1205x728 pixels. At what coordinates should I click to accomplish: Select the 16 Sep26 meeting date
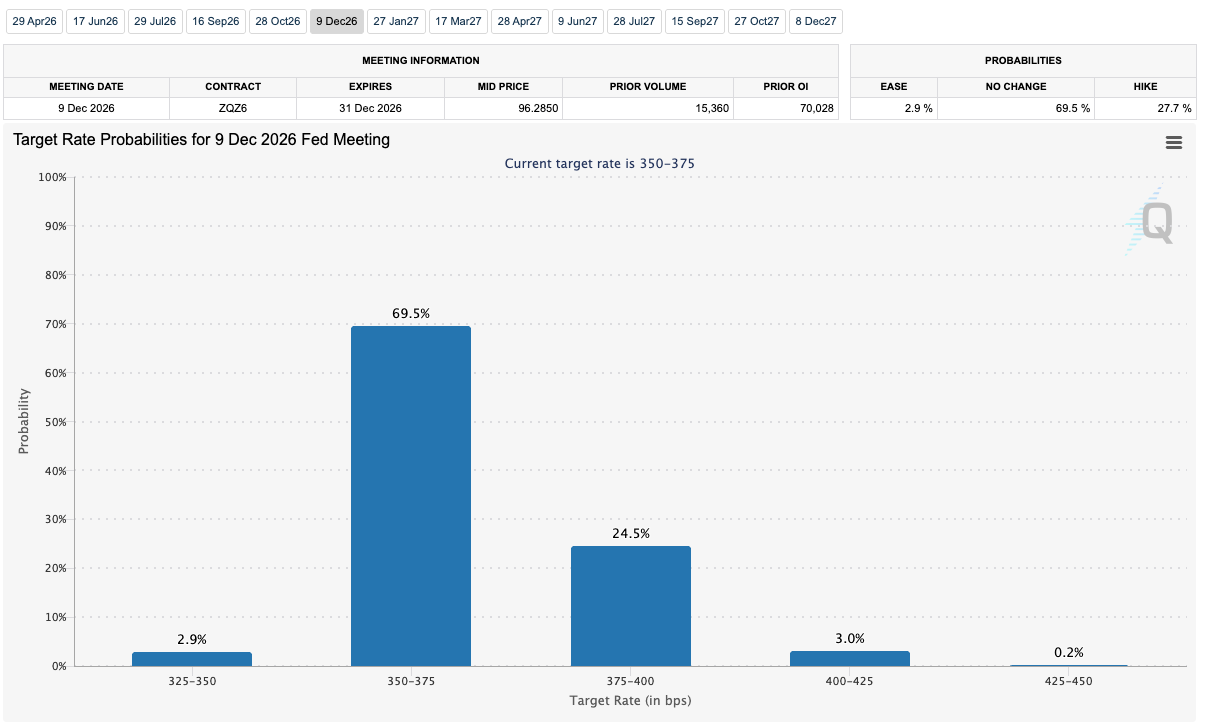pos(216,21)
